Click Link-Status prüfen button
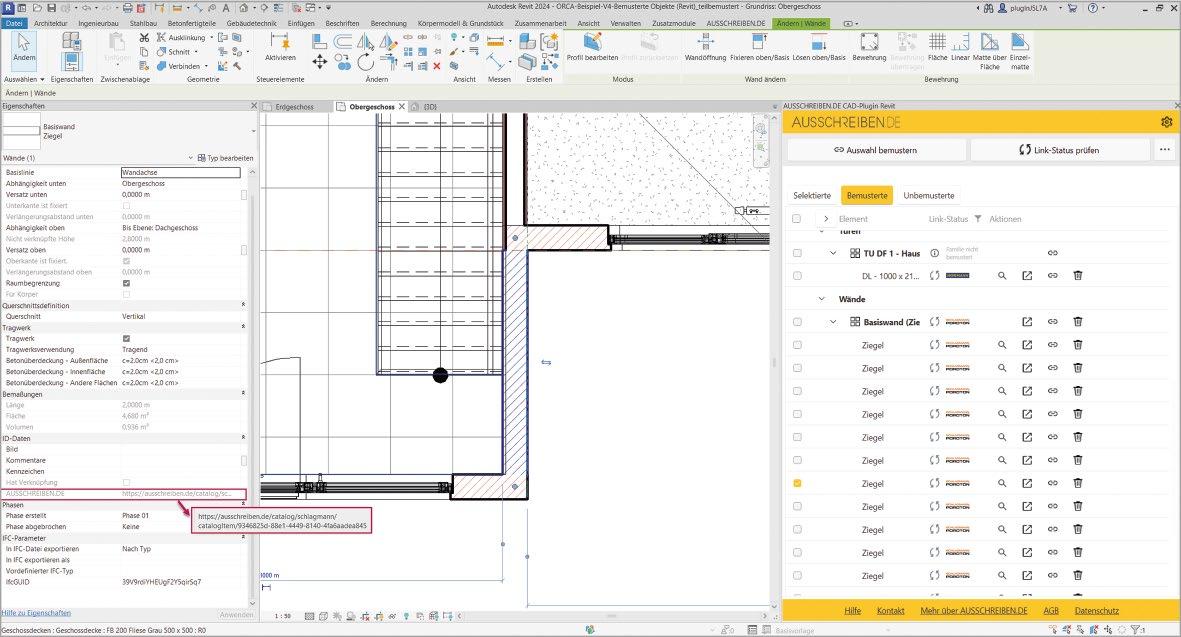This screenshot has width=1181, height=637. point(1060,150)
